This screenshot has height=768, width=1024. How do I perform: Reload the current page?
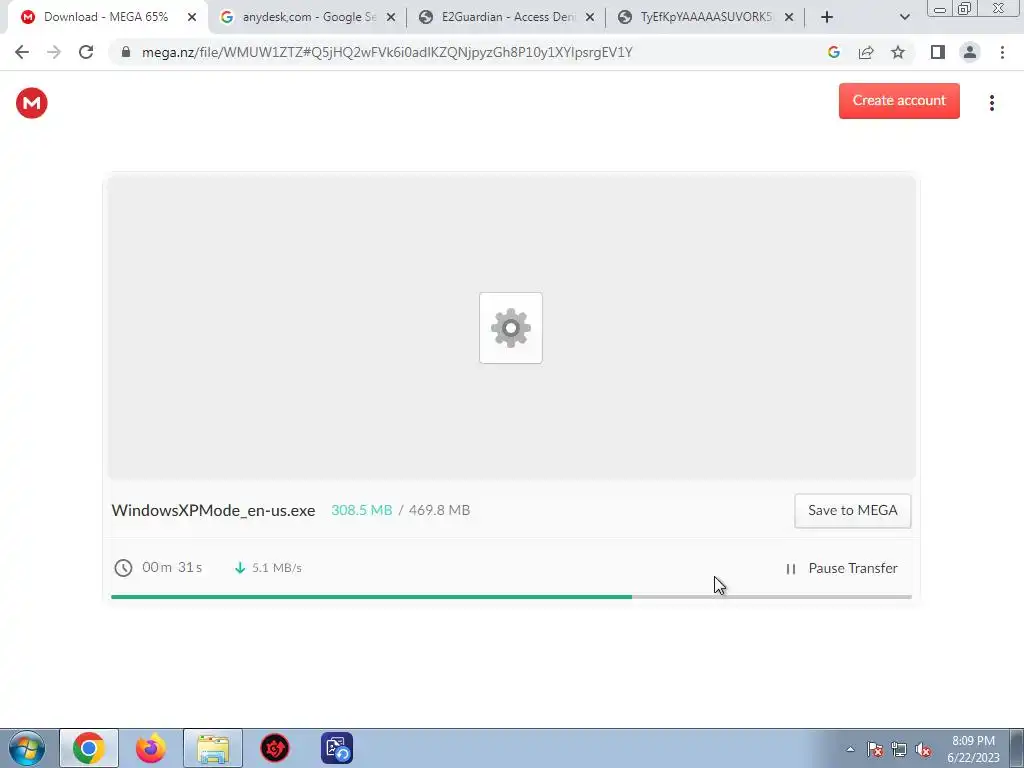tap(86, 52)
